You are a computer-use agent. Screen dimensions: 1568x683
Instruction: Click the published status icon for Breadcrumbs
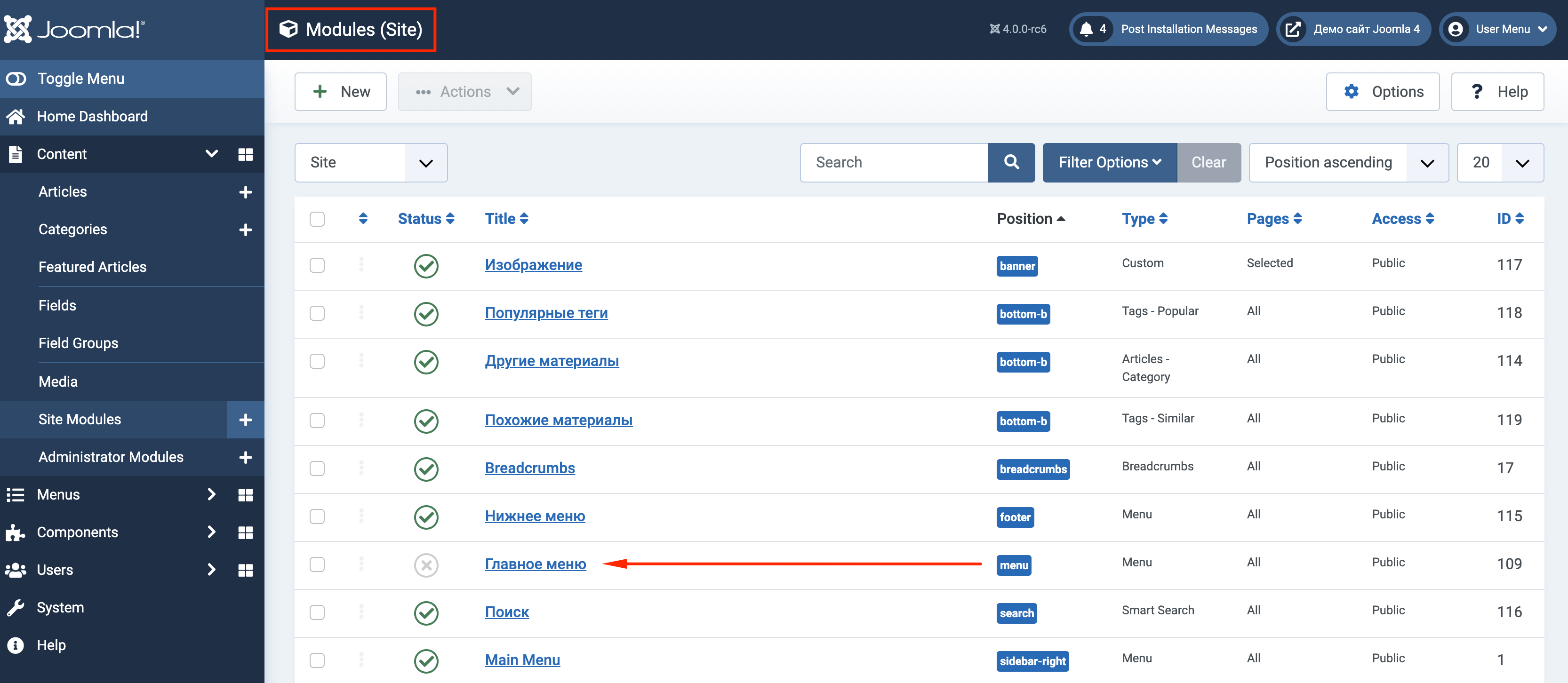point(426,469)
